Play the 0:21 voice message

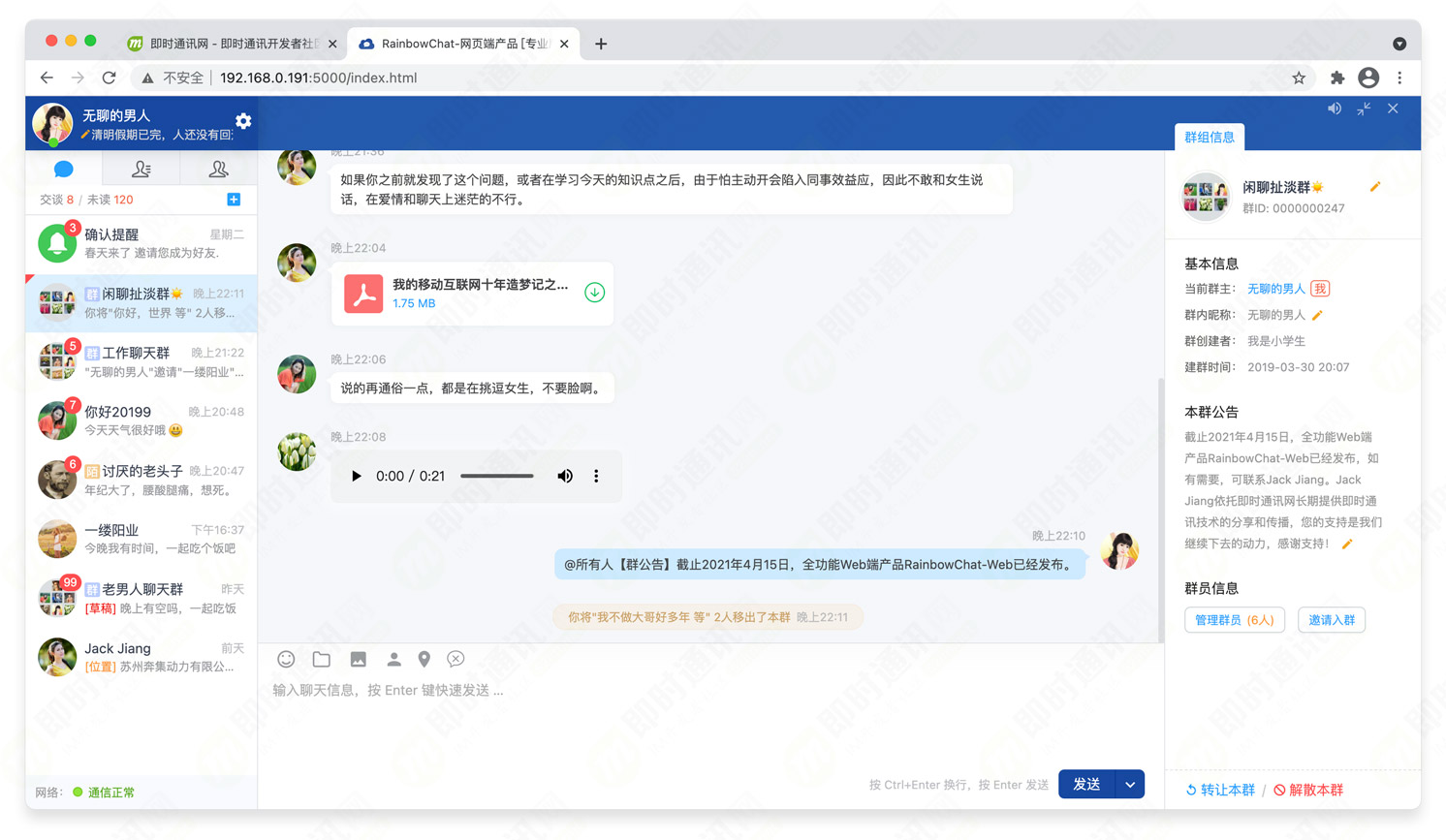point(356,476)
